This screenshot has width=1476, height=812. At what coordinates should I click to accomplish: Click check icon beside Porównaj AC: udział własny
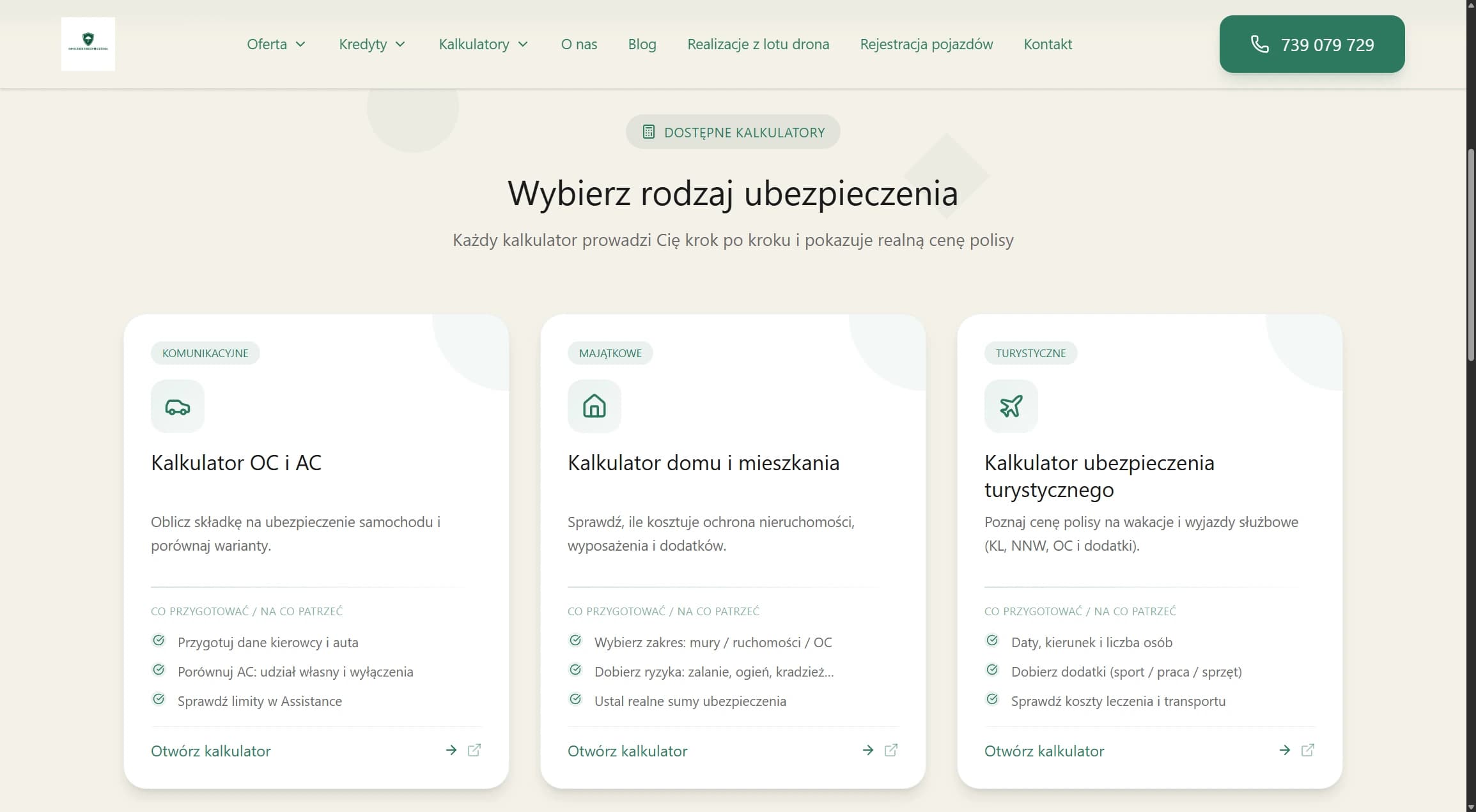point(159,670)
